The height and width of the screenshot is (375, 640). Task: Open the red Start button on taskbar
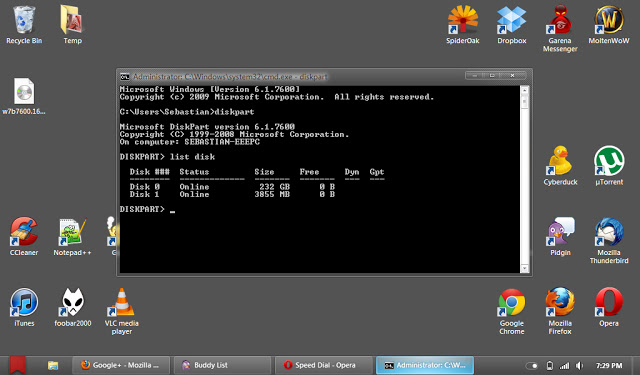(x=18, y=365)
